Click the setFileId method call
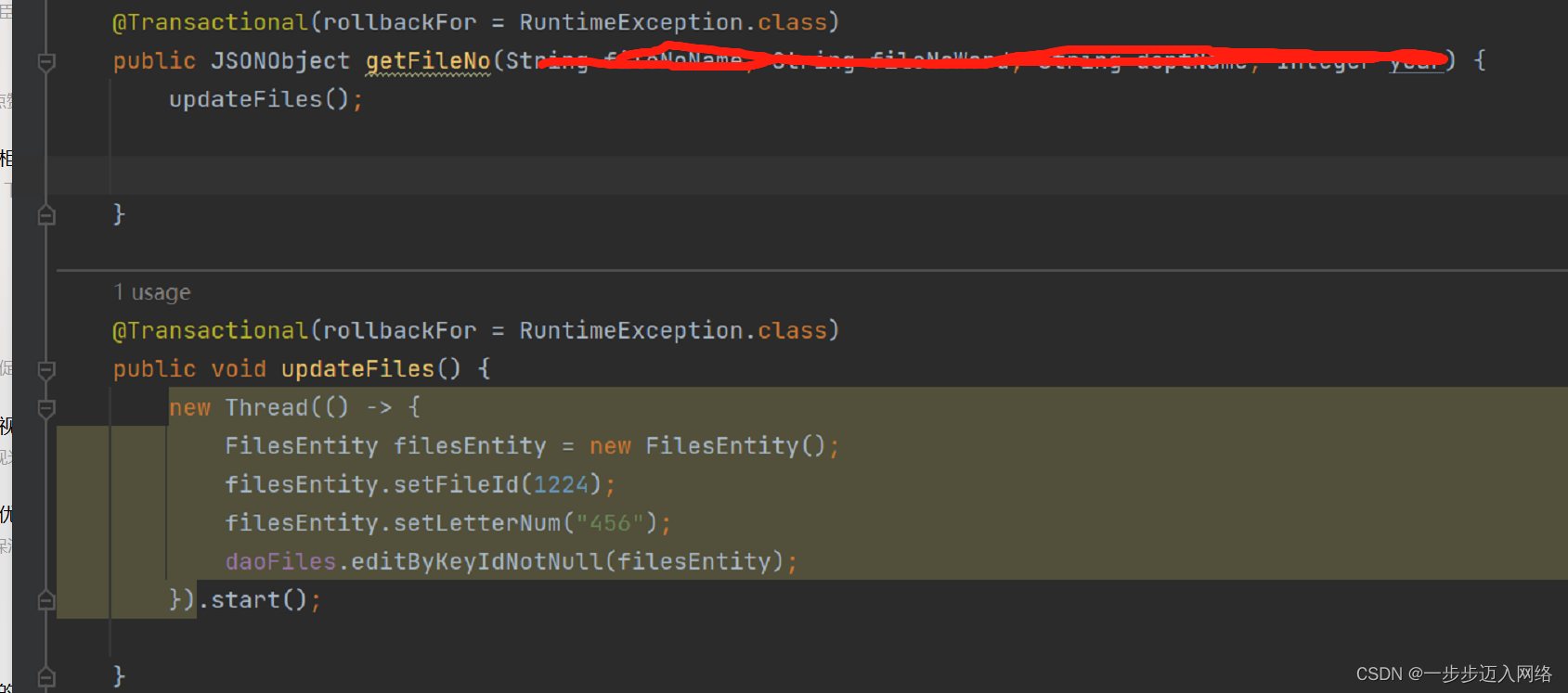 pos(456,485)
